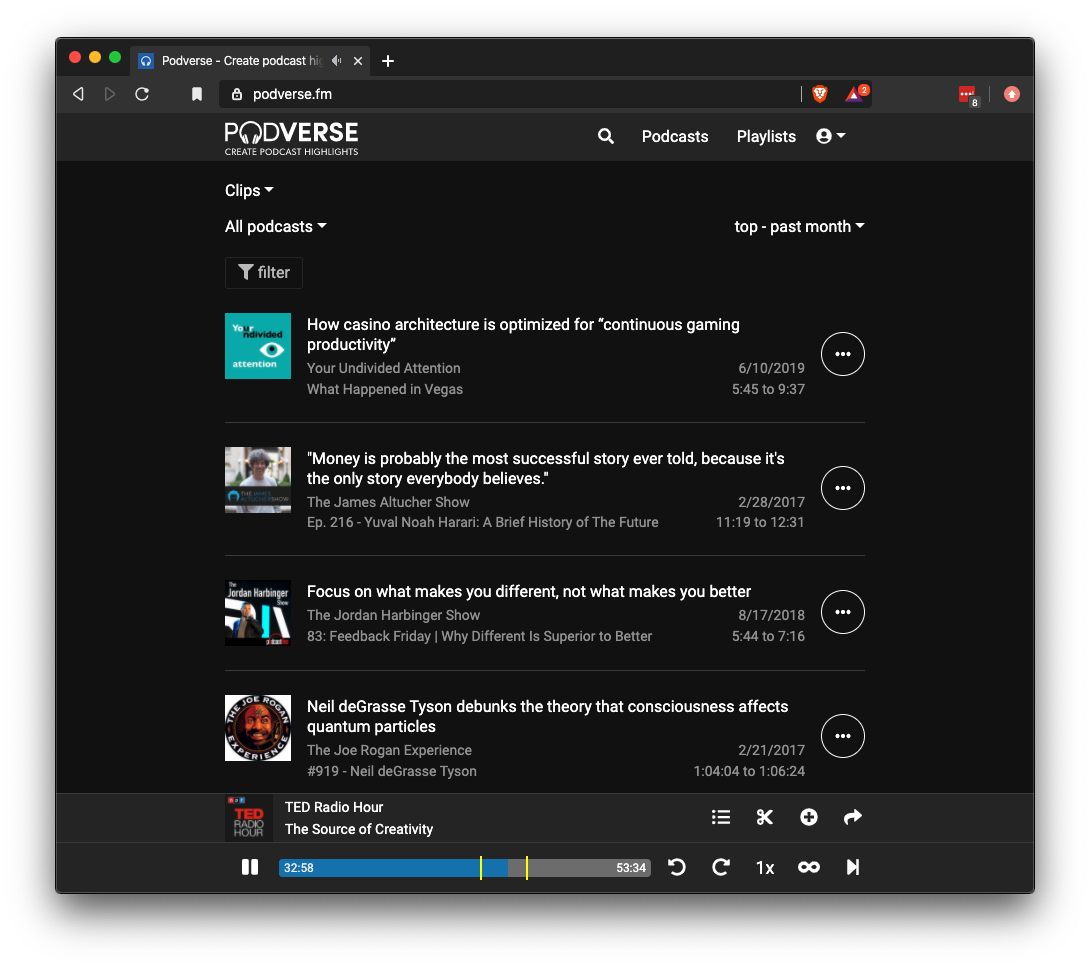The width and height of the screenshot is (1090, 967).
Task: Toggle the infinity loop repeat control
Action: pos(808,868)
